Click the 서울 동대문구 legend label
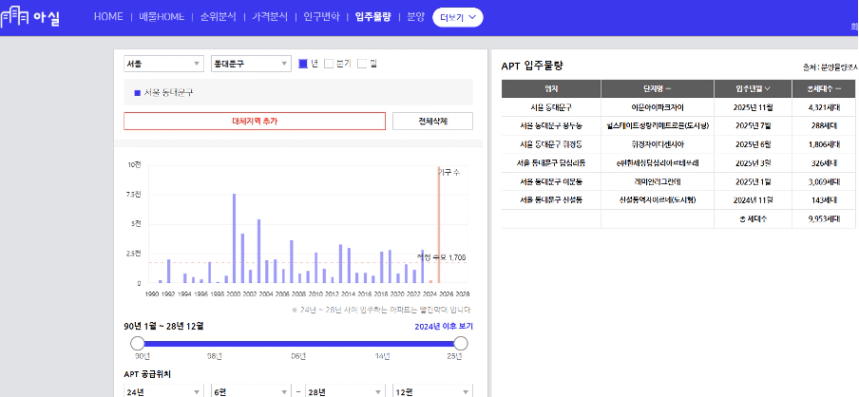Image resolution: width=859 pixels, height=397 pixels. (168, 93)
